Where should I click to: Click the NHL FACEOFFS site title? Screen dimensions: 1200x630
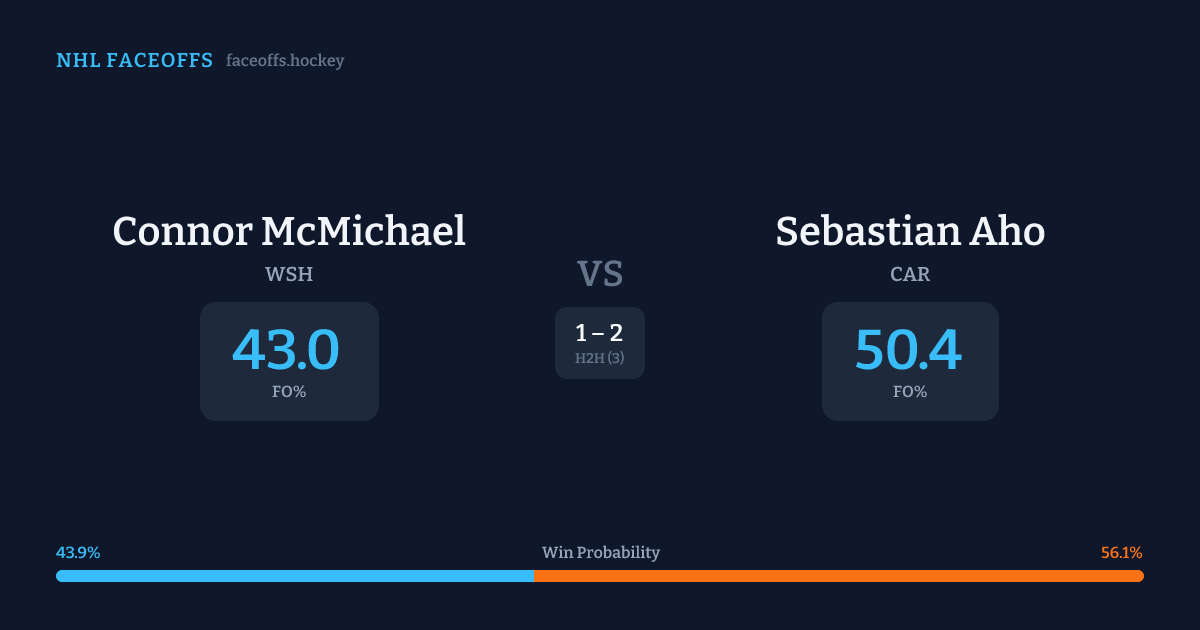tap(134, 61)
